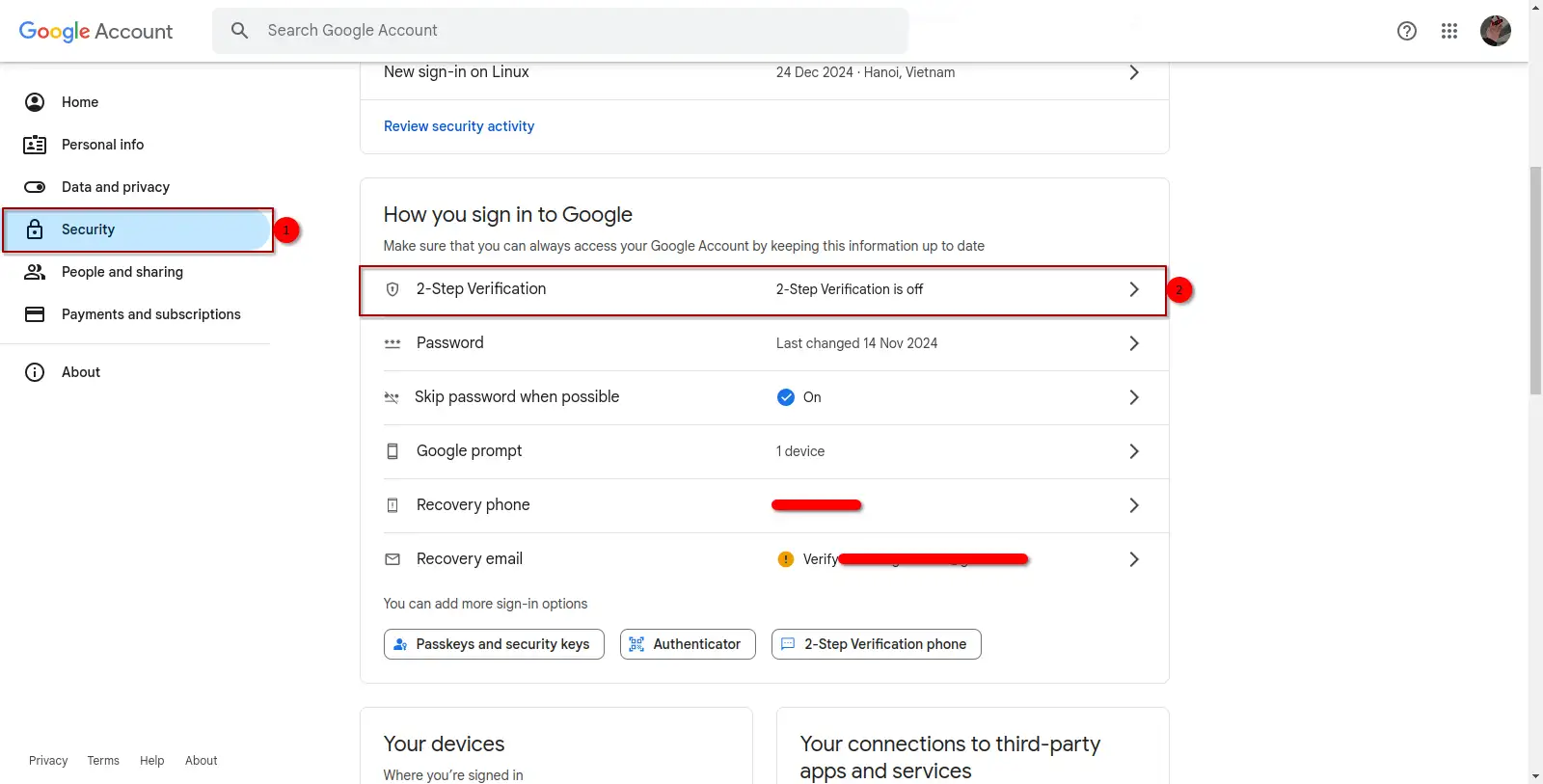Viewport: 1543px width, 784px height.
Task: Click '2-Step Verification is off' status
Action: click(x=850, y=289)
